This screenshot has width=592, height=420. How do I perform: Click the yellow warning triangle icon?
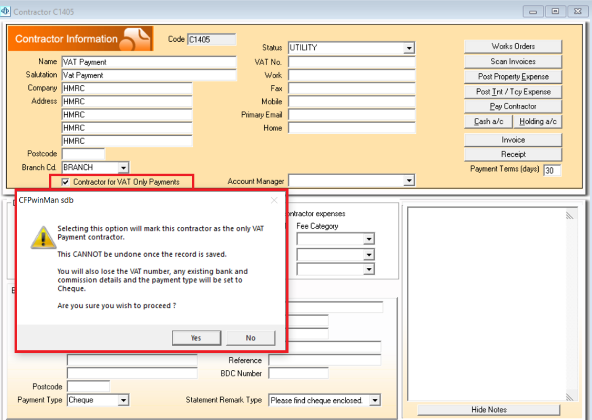(x=43, y=238)
